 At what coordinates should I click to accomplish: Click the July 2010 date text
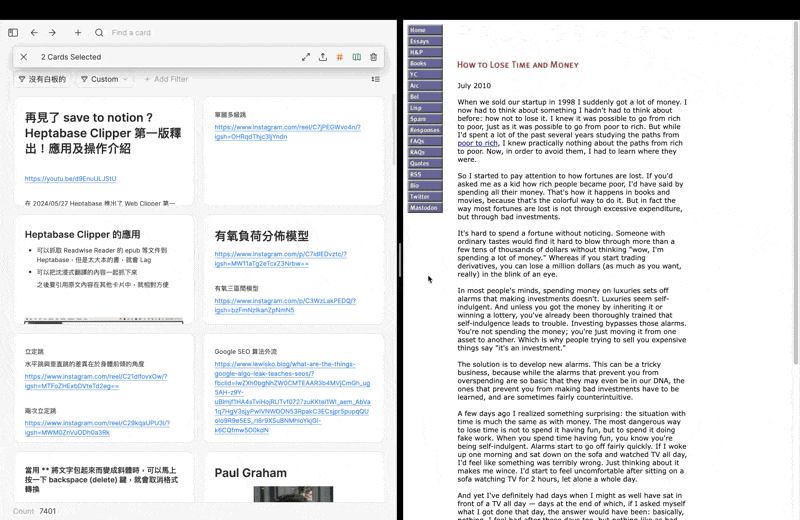coord(474,86)
